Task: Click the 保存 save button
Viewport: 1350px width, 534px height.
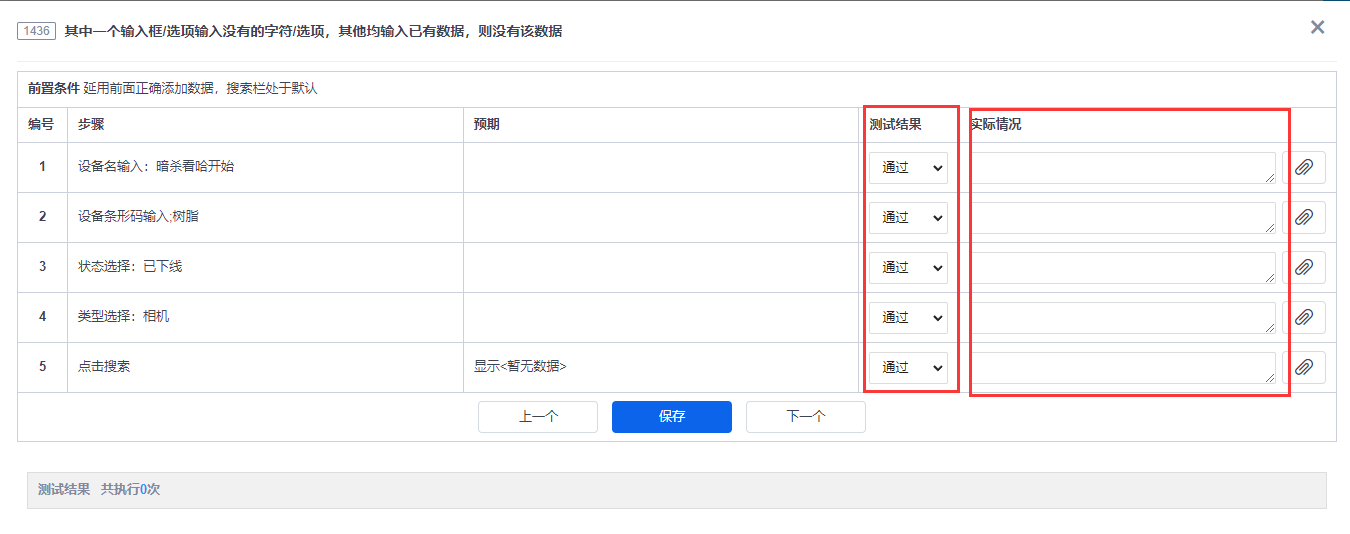Action: pyautogui.click(x=672, y=417)
